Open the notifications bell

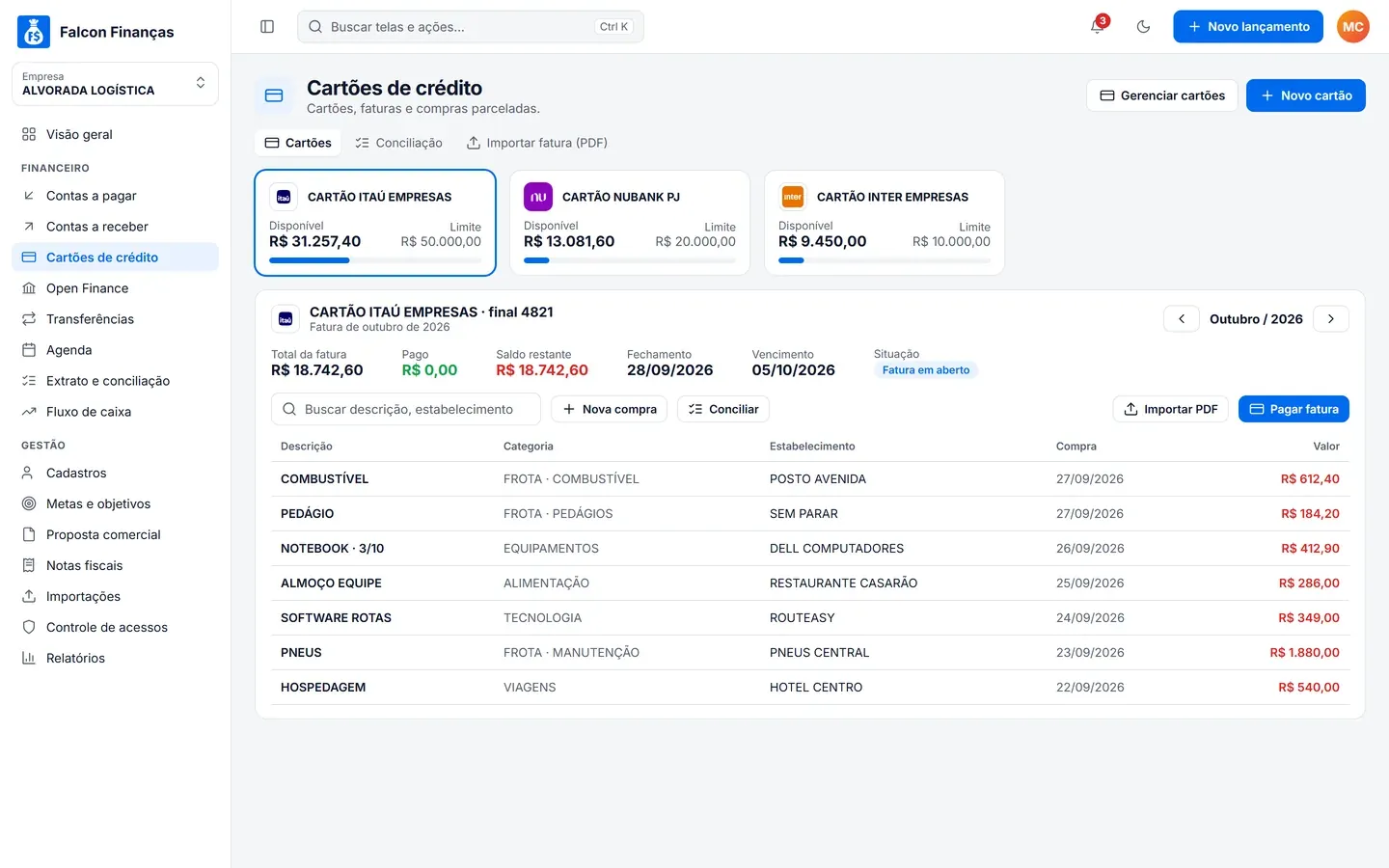(1098, 27)
